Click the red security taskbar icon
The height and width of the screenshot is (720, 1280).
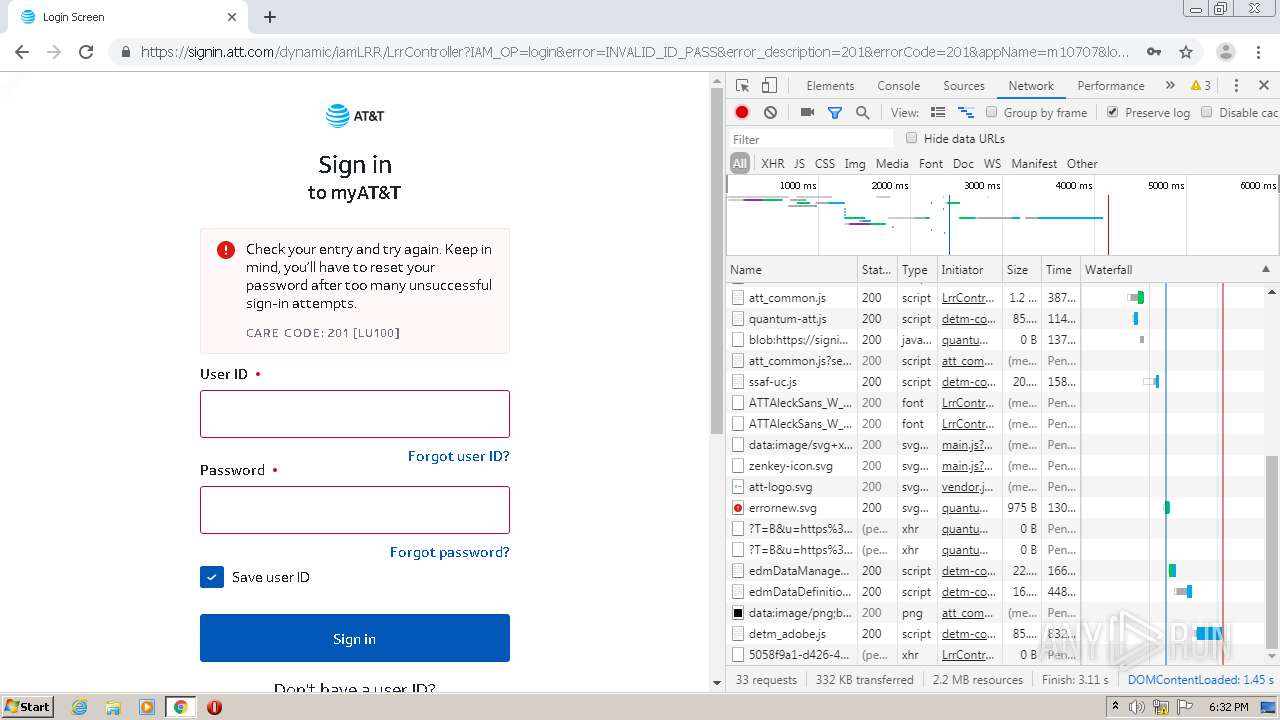pos(214,707)
